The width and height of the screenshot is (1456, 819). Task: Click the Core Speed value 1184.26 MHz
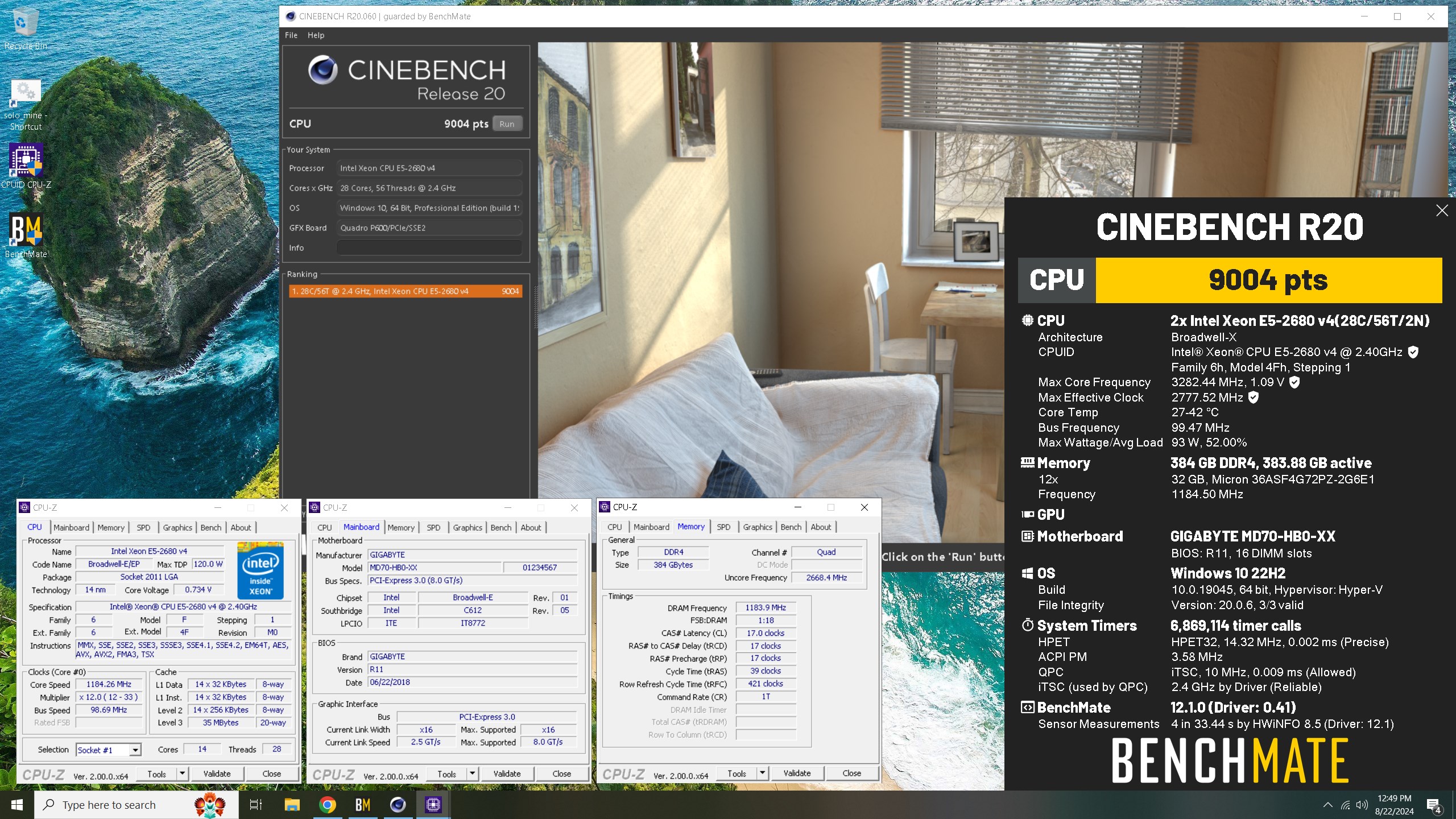109,684
